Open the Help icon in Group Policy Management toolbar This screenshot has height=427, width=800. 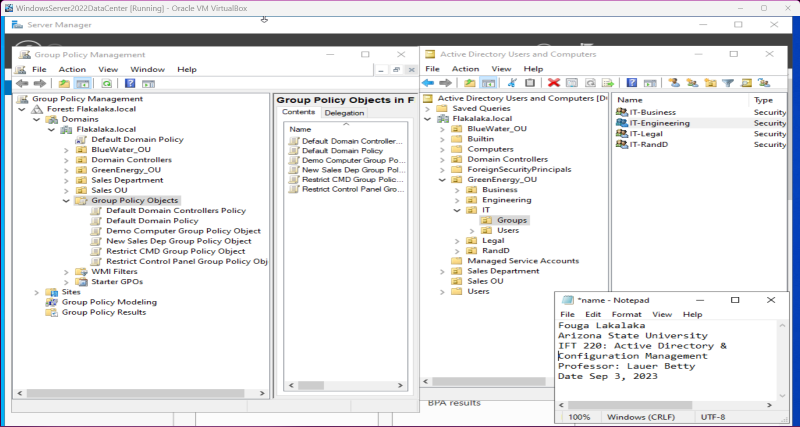click(x=131, y=84)
